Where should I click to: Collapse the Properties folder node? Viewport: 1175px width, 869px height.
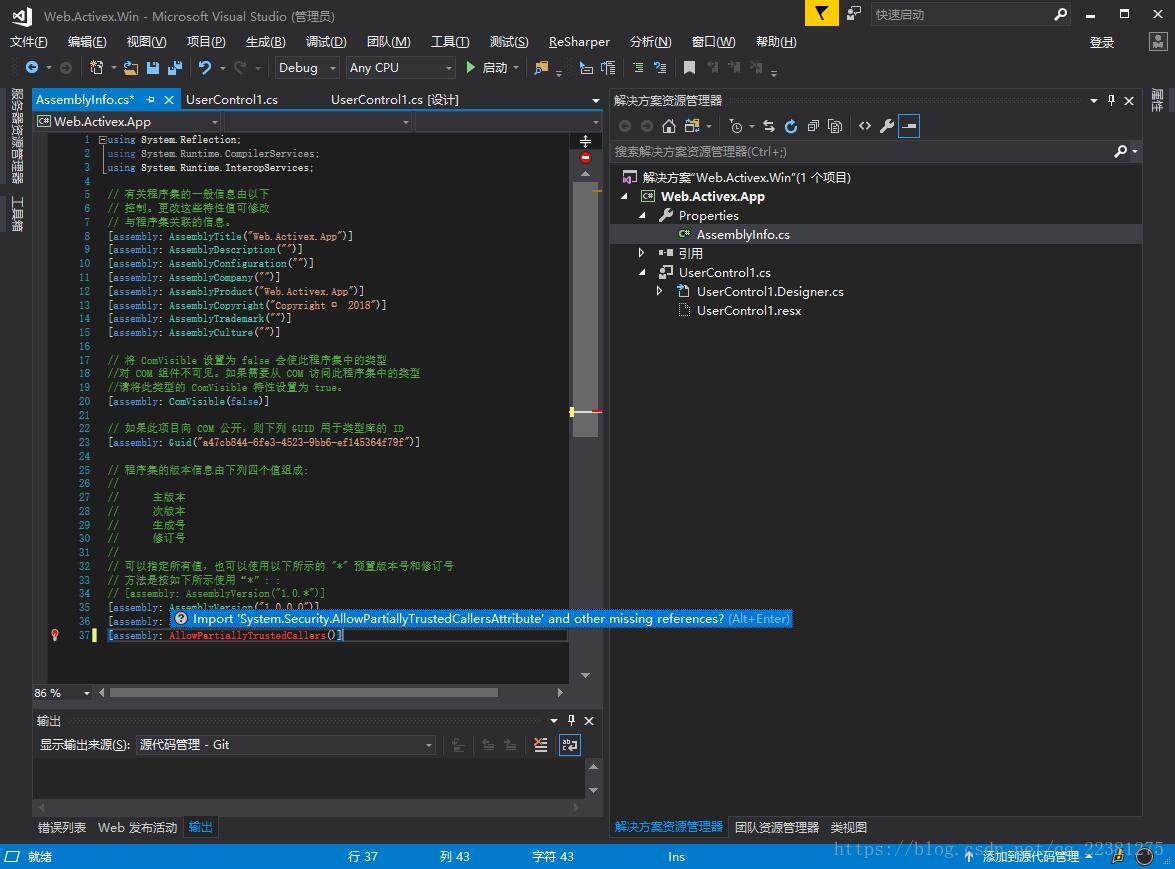click(642, 215)
